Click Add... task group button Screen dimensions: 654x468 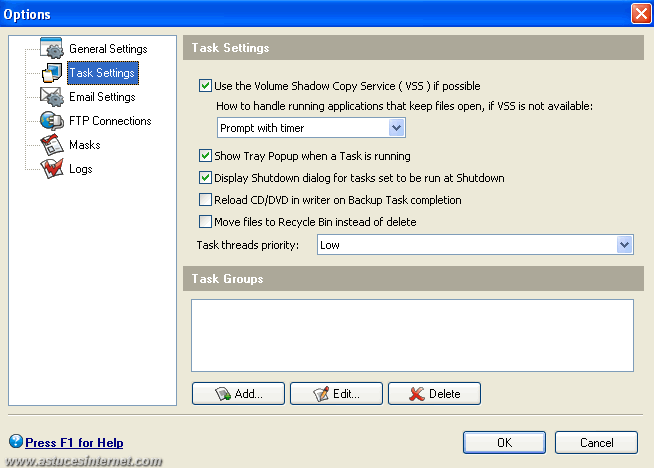click(x=238, y=393)
